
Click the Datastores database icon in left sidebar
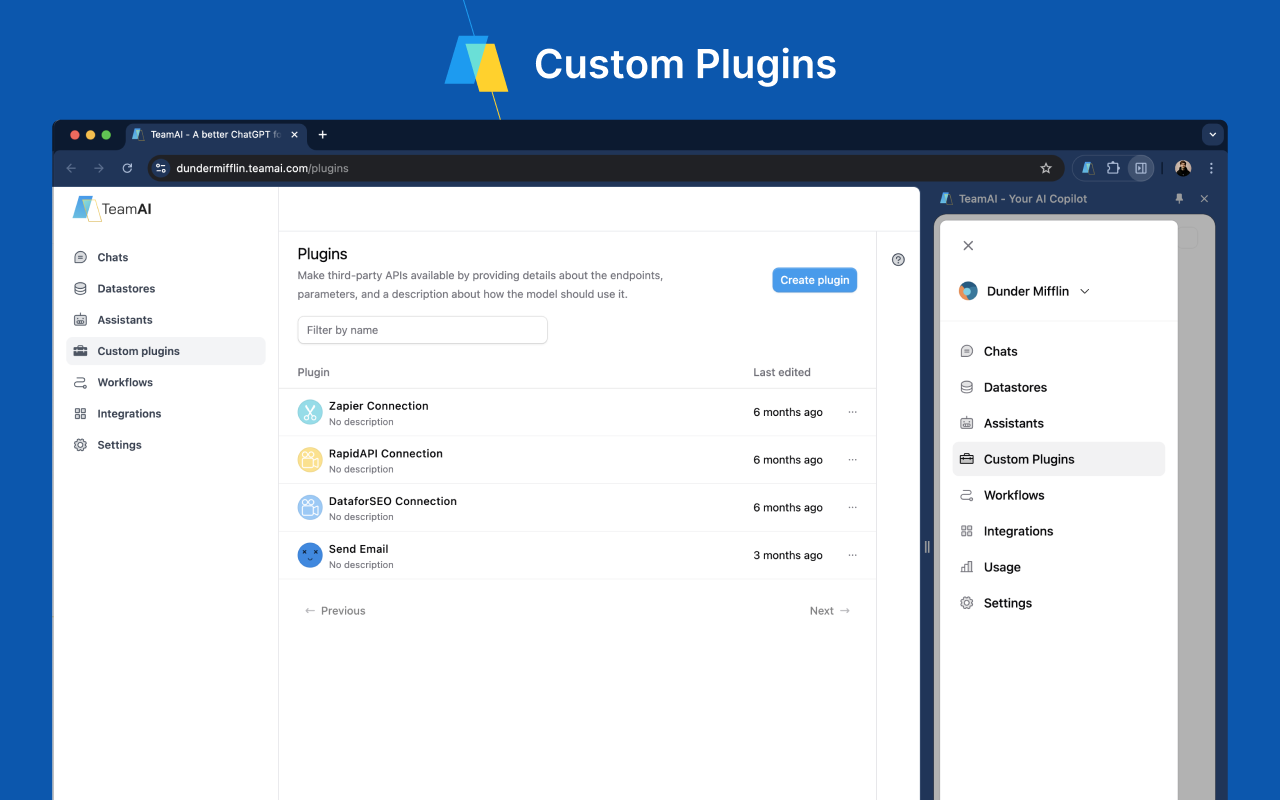point(80,288)
